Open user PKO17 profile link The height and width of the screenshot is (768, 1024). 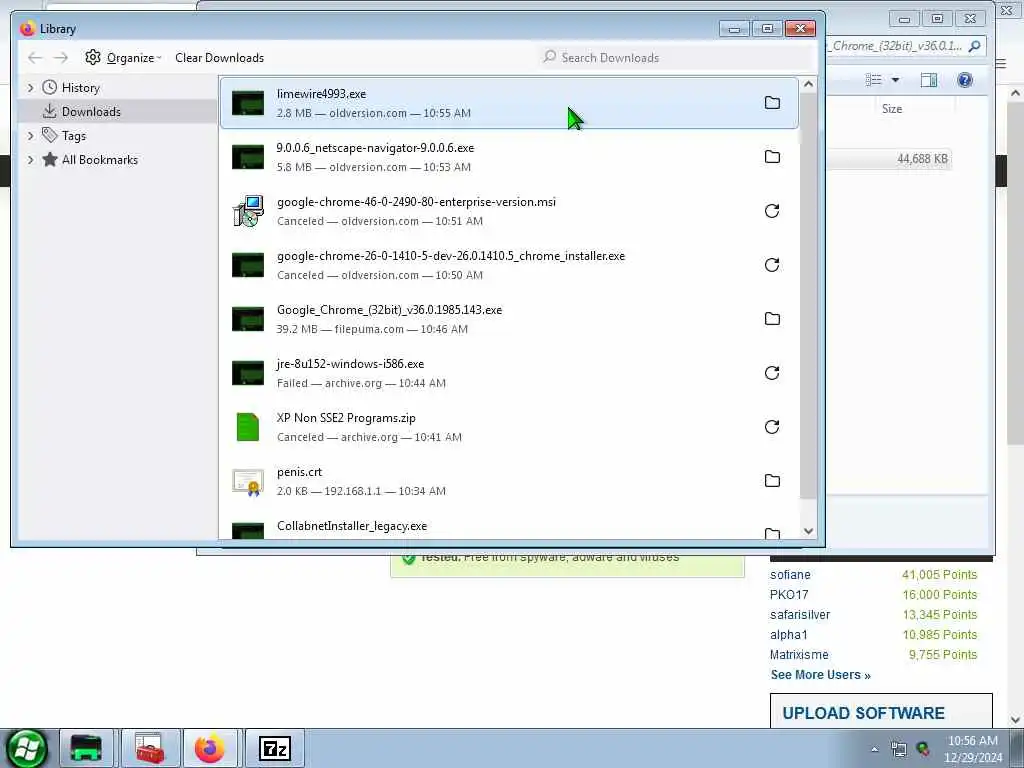[789, 595]
